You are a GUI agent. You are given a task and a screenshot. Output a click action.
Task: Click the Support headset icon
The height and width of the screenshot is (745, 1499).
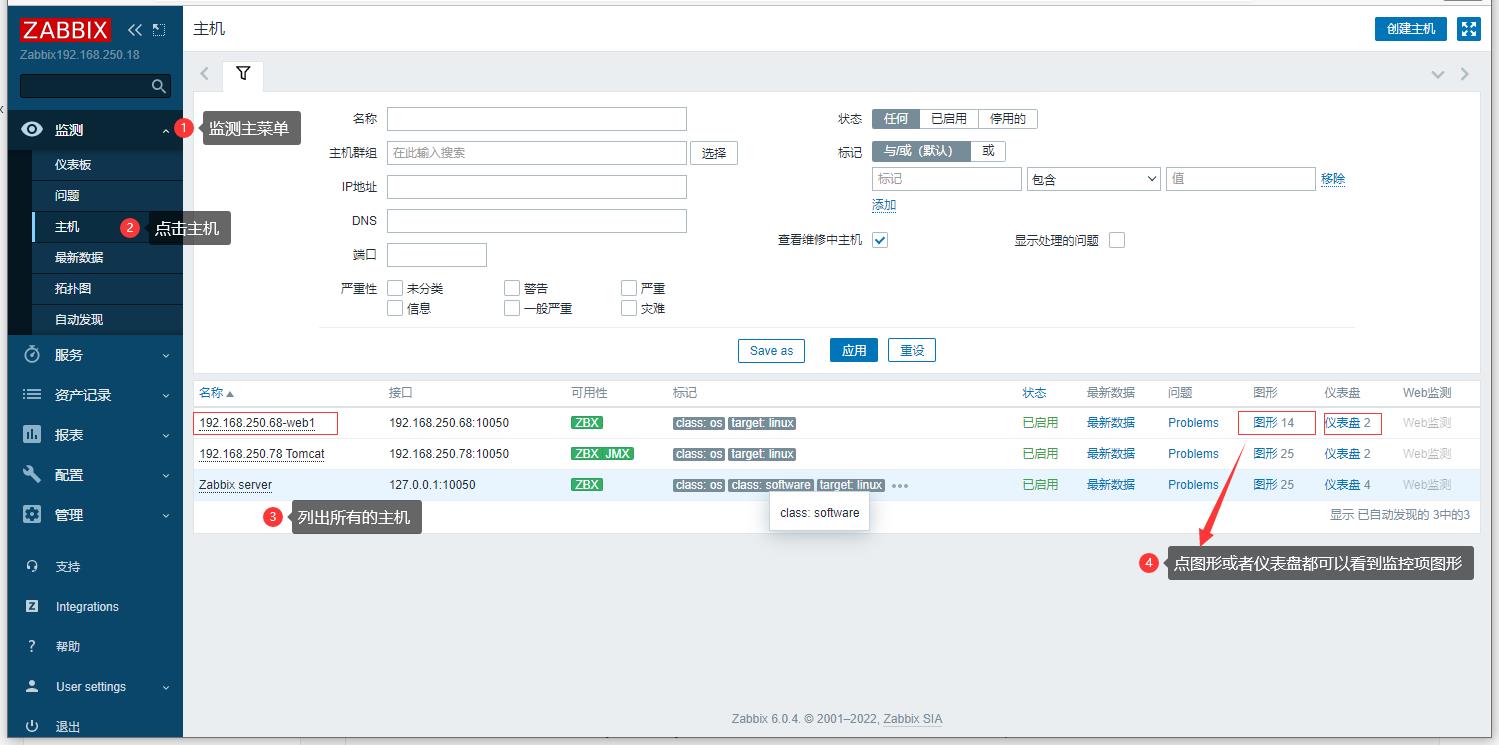[x=32, y=567]
